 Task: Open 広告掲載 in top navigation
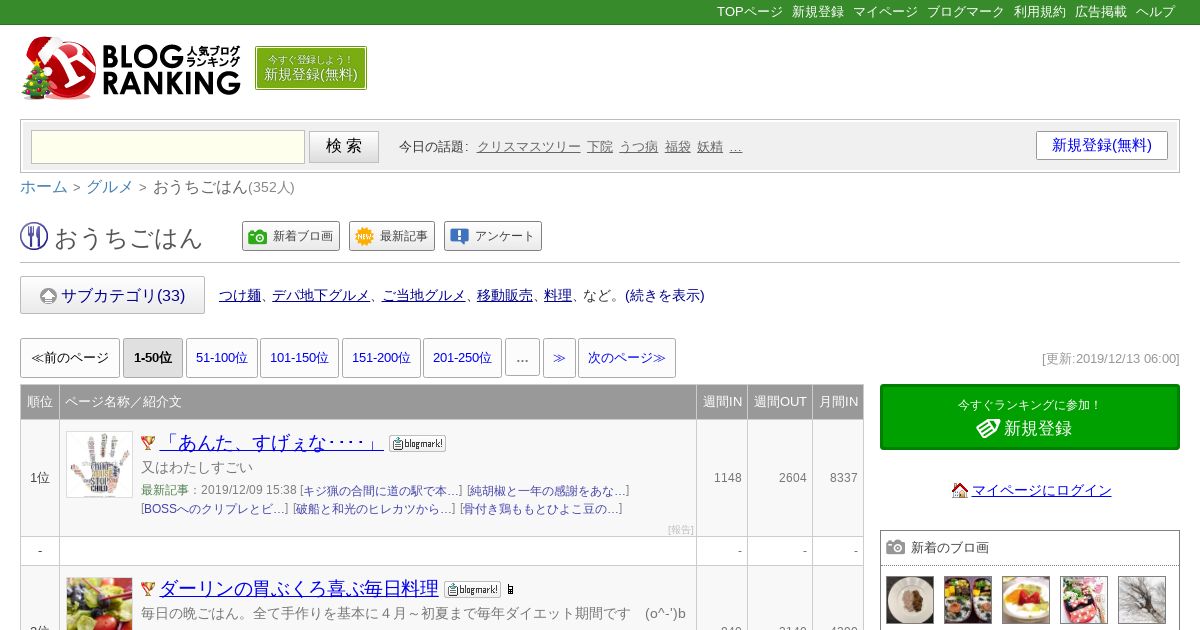click(1101, 12)
